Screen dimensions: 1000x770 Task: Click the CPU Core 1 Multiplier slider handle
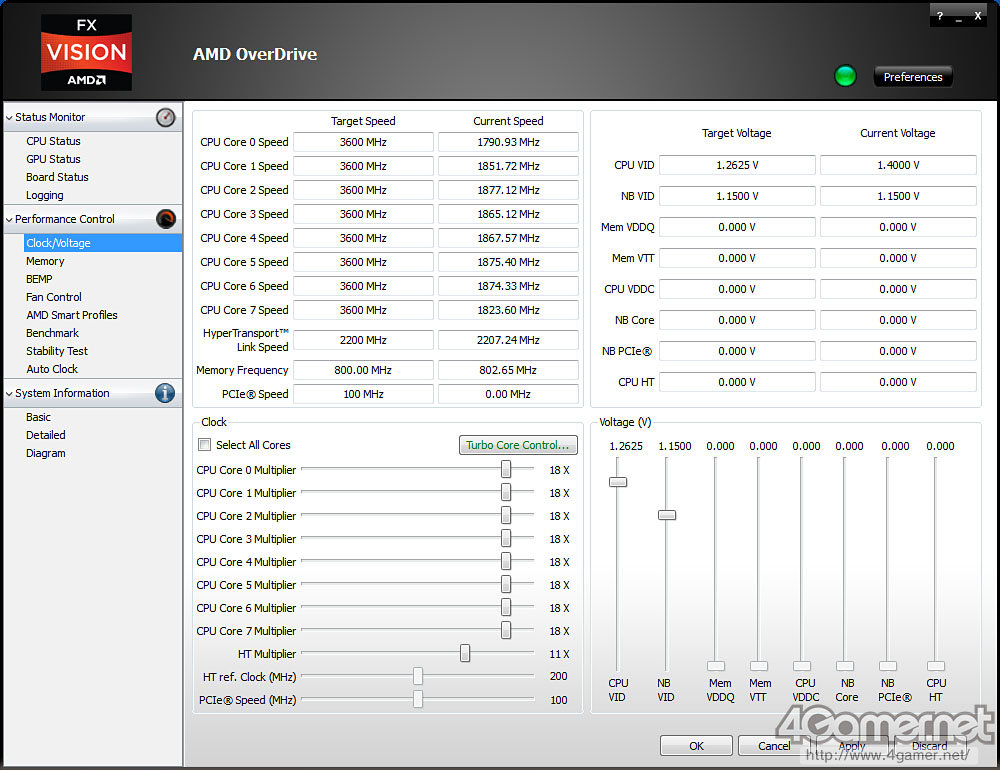pos(506,492)
